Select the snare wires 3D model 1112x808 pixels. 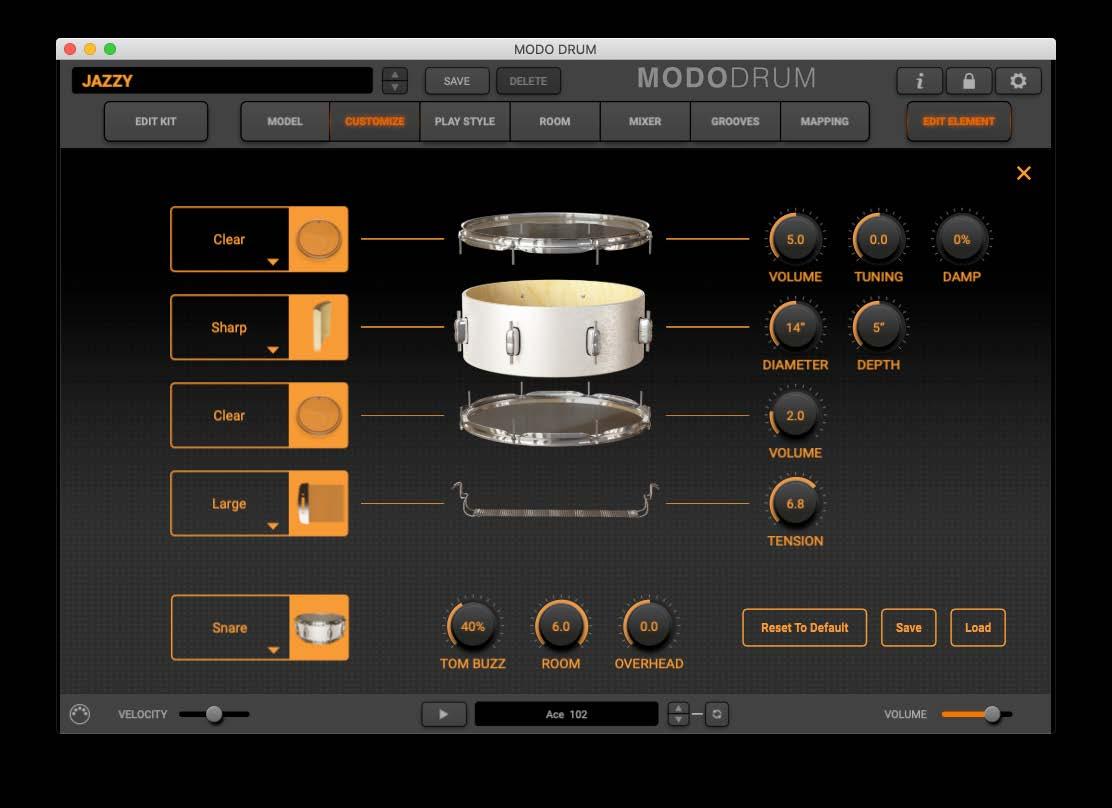[555, 499]
